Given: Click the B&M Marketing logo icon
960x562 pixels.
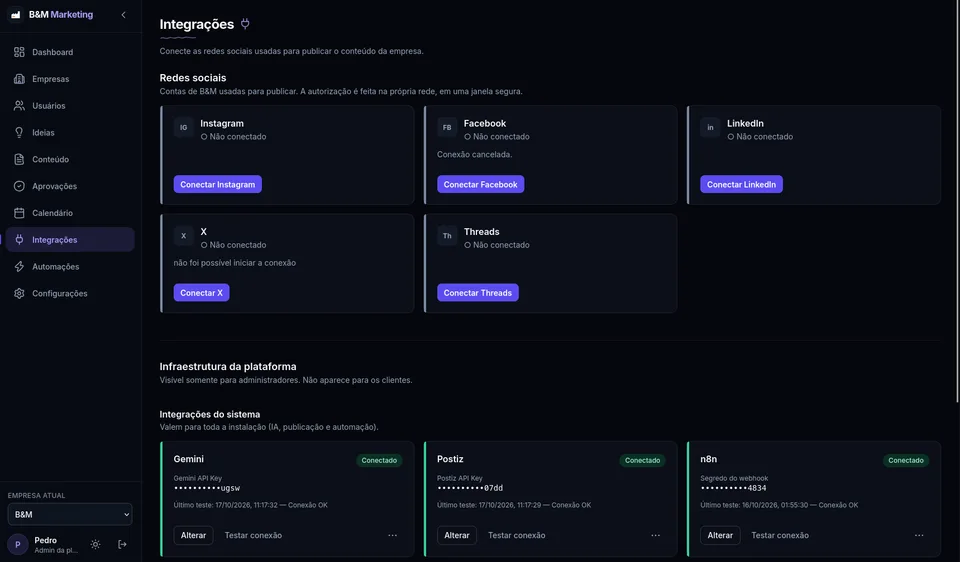Looking at the screenshot, I should pyautogui.click(x=16, y=15).
